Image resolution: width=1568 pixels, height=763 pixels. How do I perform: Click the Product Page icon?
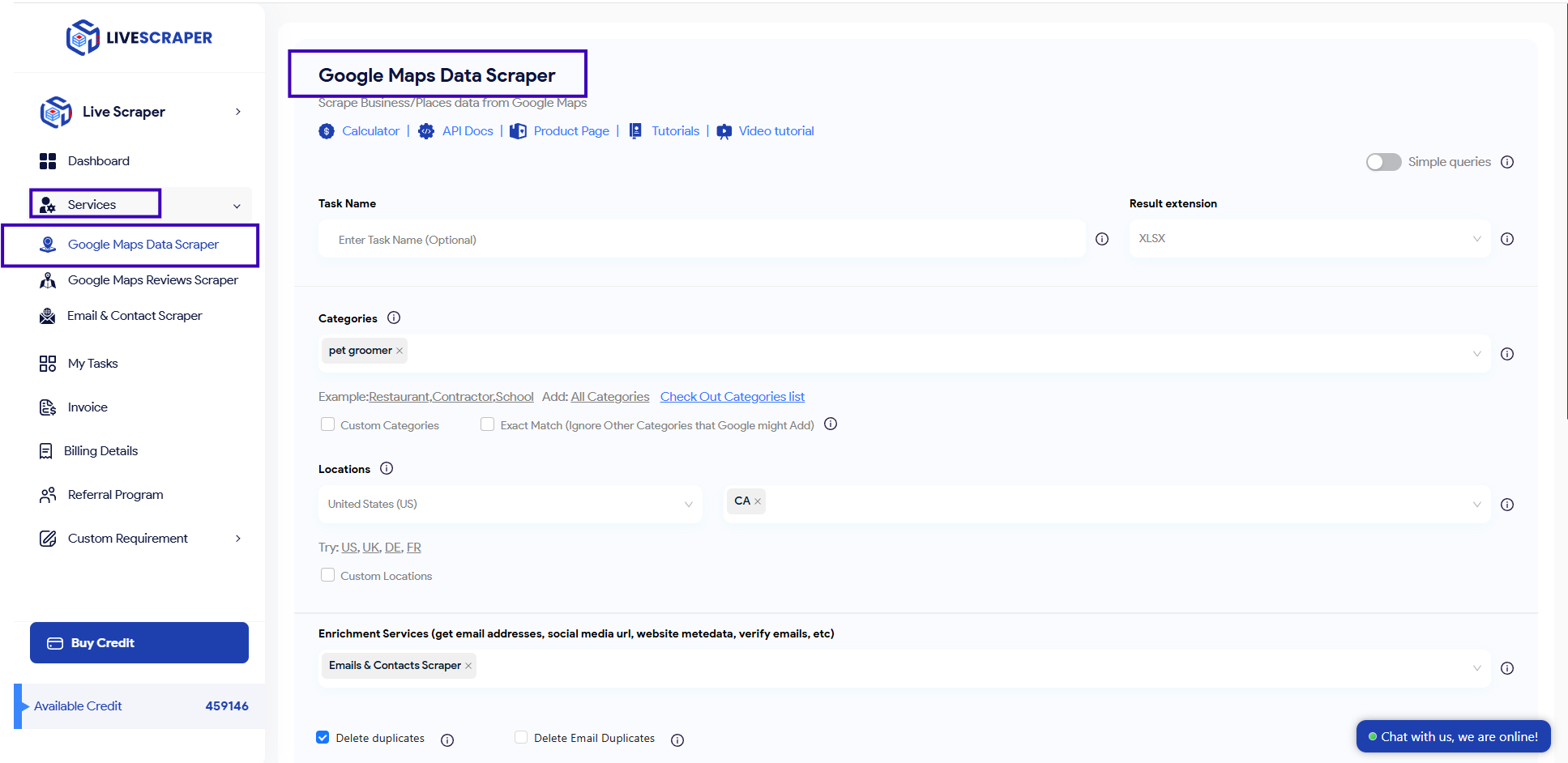[518, 131]
